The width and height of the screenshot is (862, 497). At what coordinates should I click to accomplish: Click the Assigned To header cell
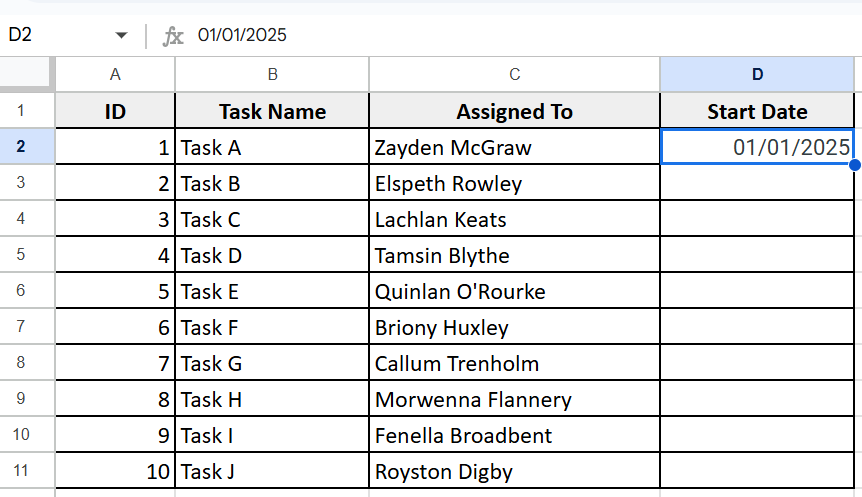[515, 111]
